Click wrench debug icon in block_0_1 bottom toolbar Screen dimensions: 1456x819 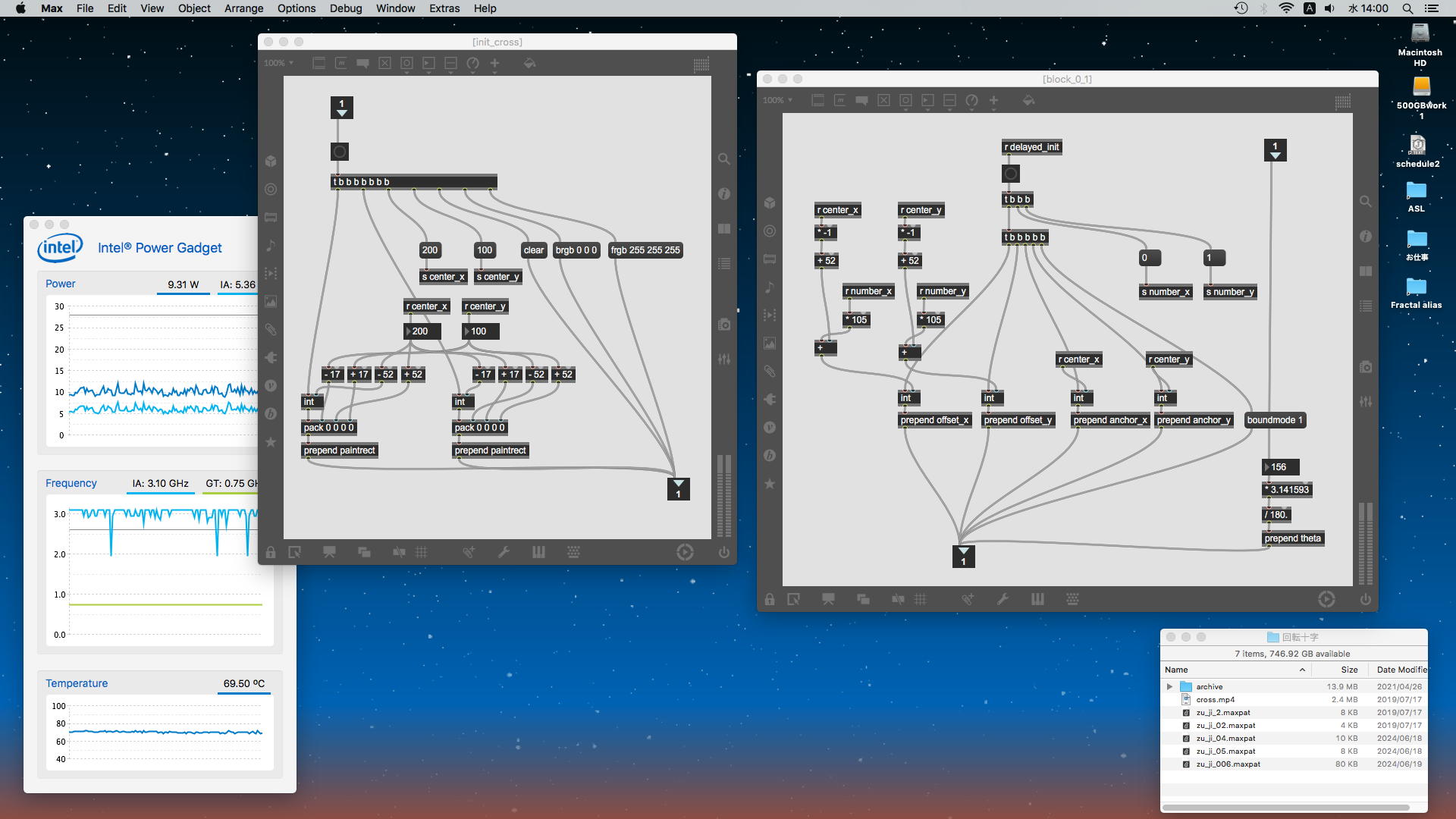tap(1003, 599)
